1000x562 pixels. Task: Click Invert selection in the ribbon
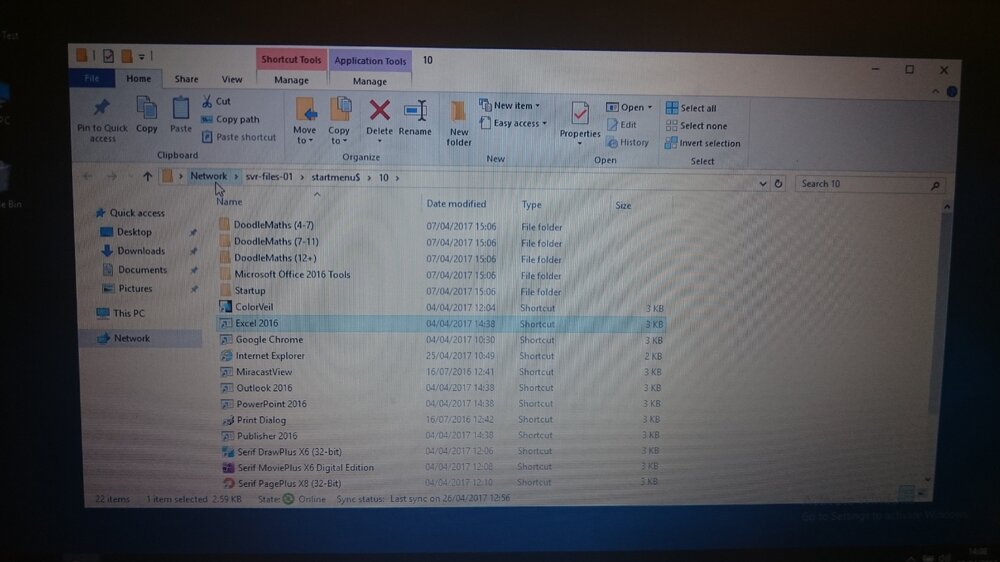click(x=703, y=144)
